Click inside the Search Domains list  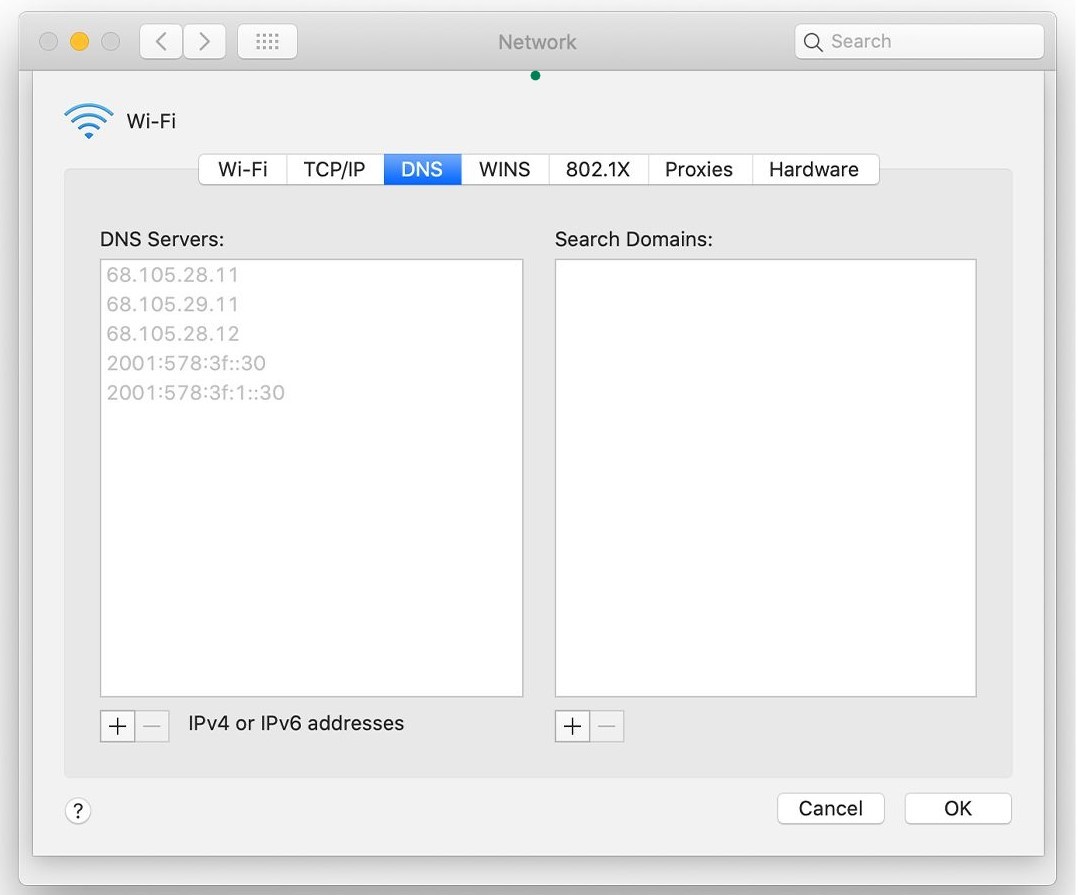coord(765,477)
